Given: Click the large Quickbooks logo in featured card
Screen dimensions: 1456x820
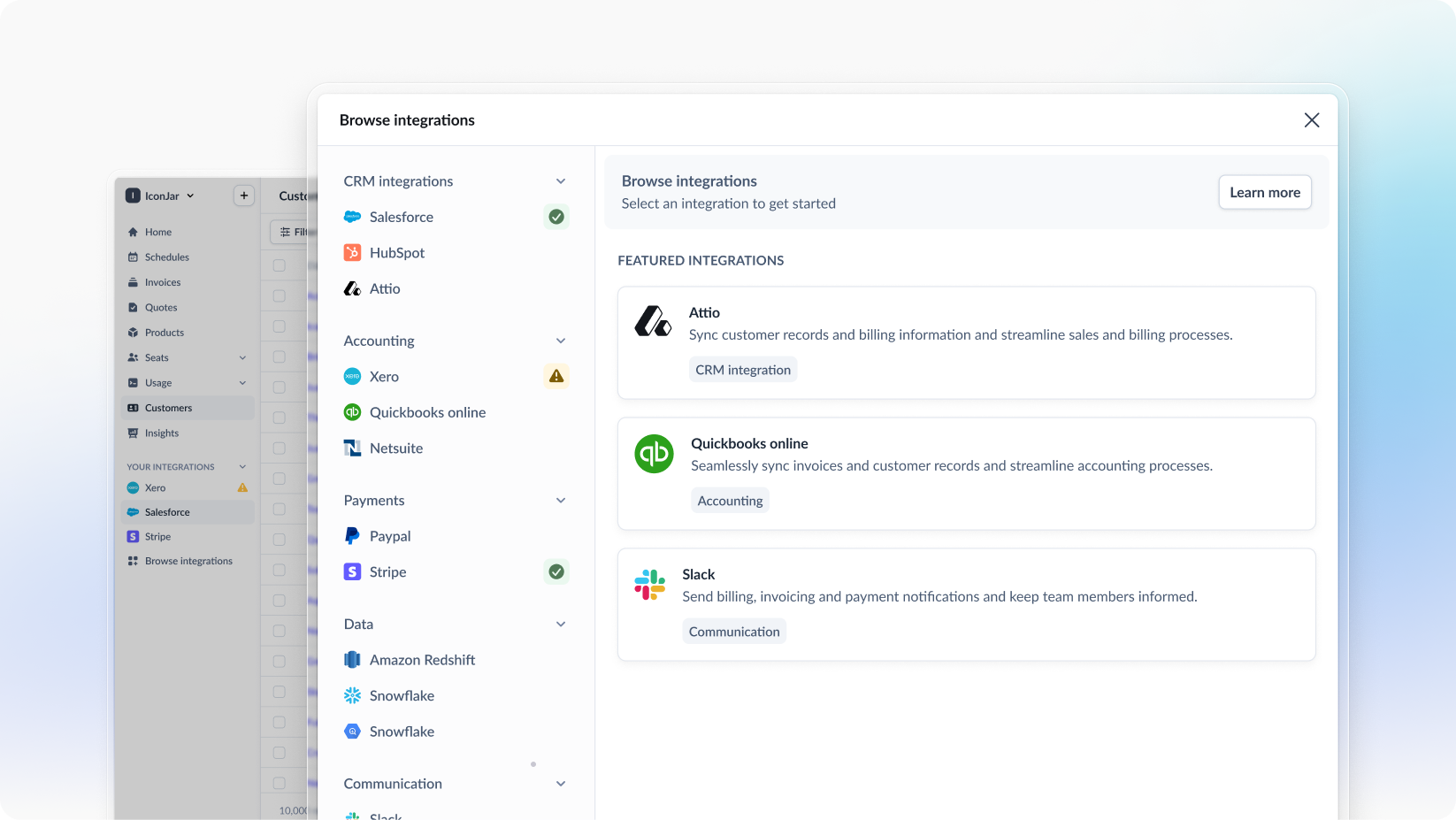Looking at the screenshot, I should [654, 454].
